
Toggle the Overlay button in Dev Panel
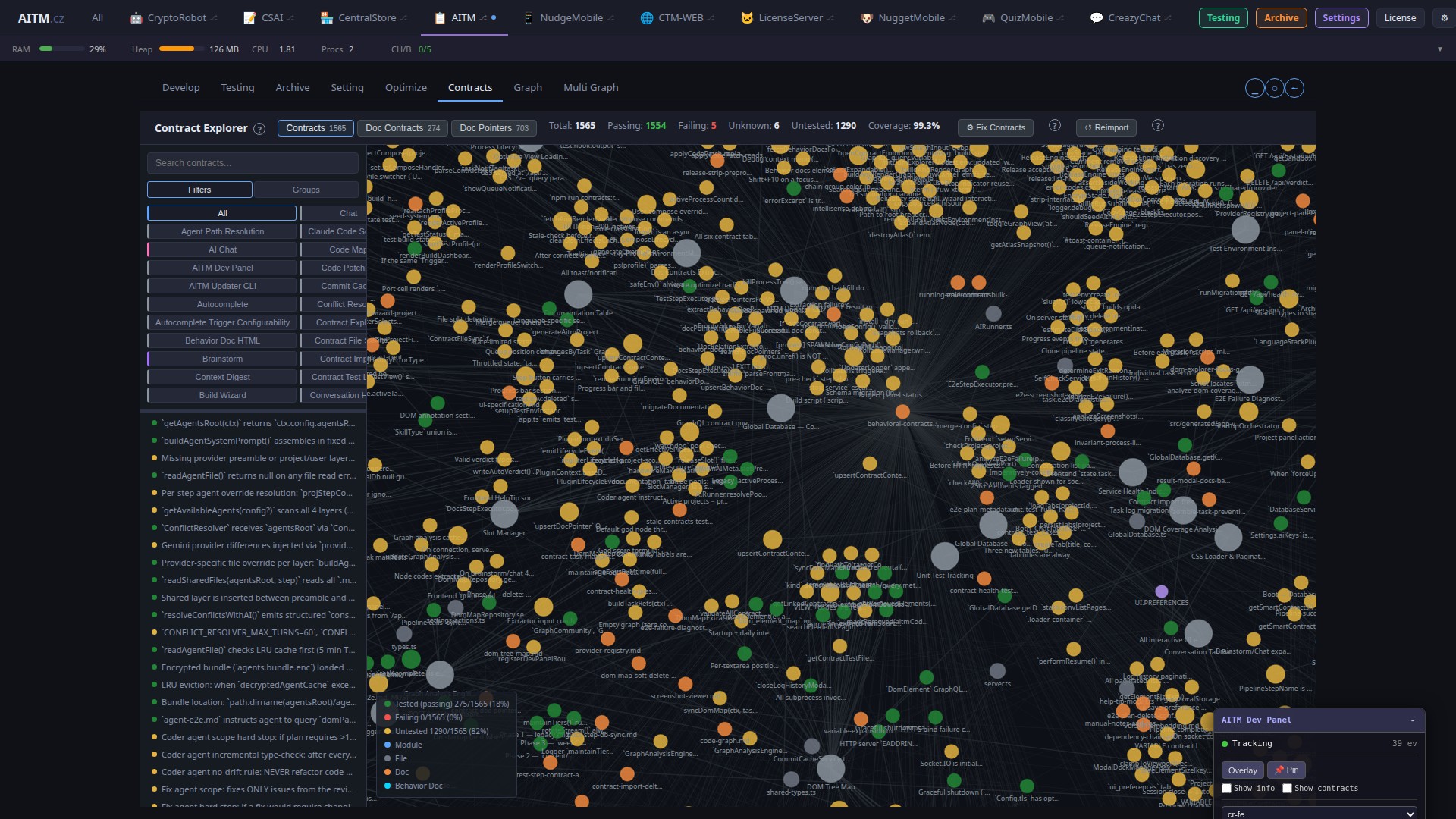1242,770
